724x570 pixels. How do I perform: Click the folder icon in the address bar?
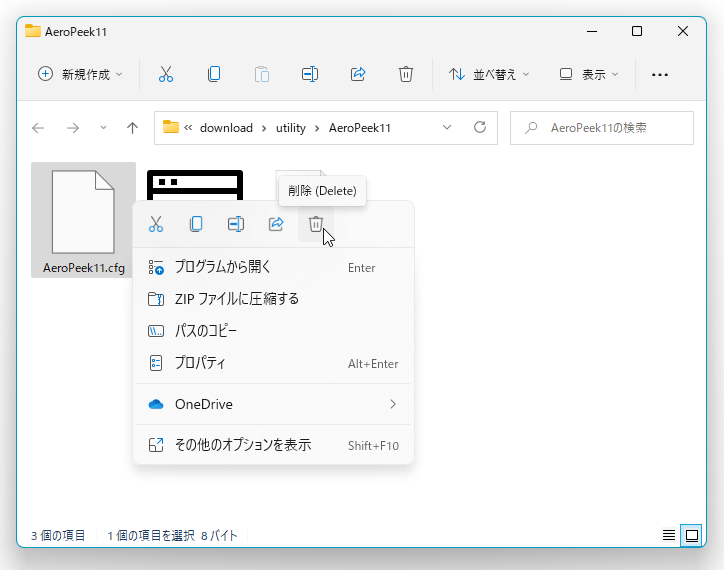coord(171,127)
